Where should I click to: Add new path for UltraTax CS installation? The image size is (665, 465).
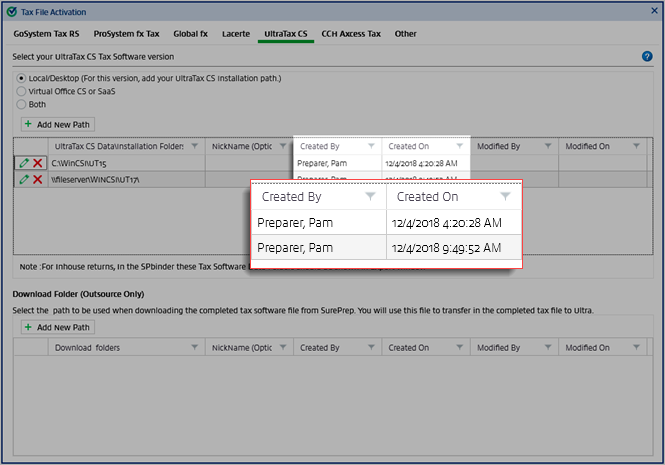tap(58, 125)
